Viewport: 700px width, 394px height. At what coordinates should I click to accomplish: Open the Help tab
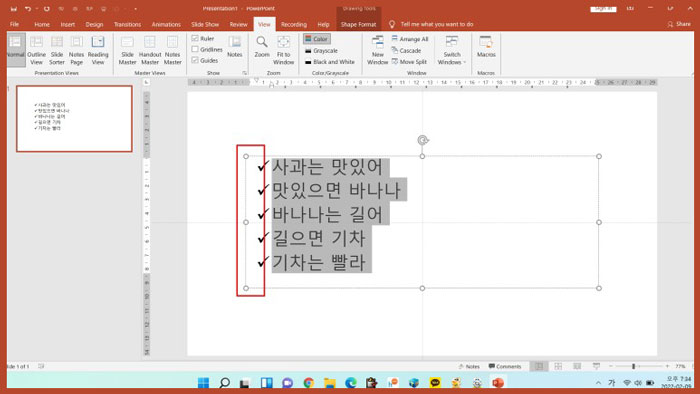pos(323,24)
